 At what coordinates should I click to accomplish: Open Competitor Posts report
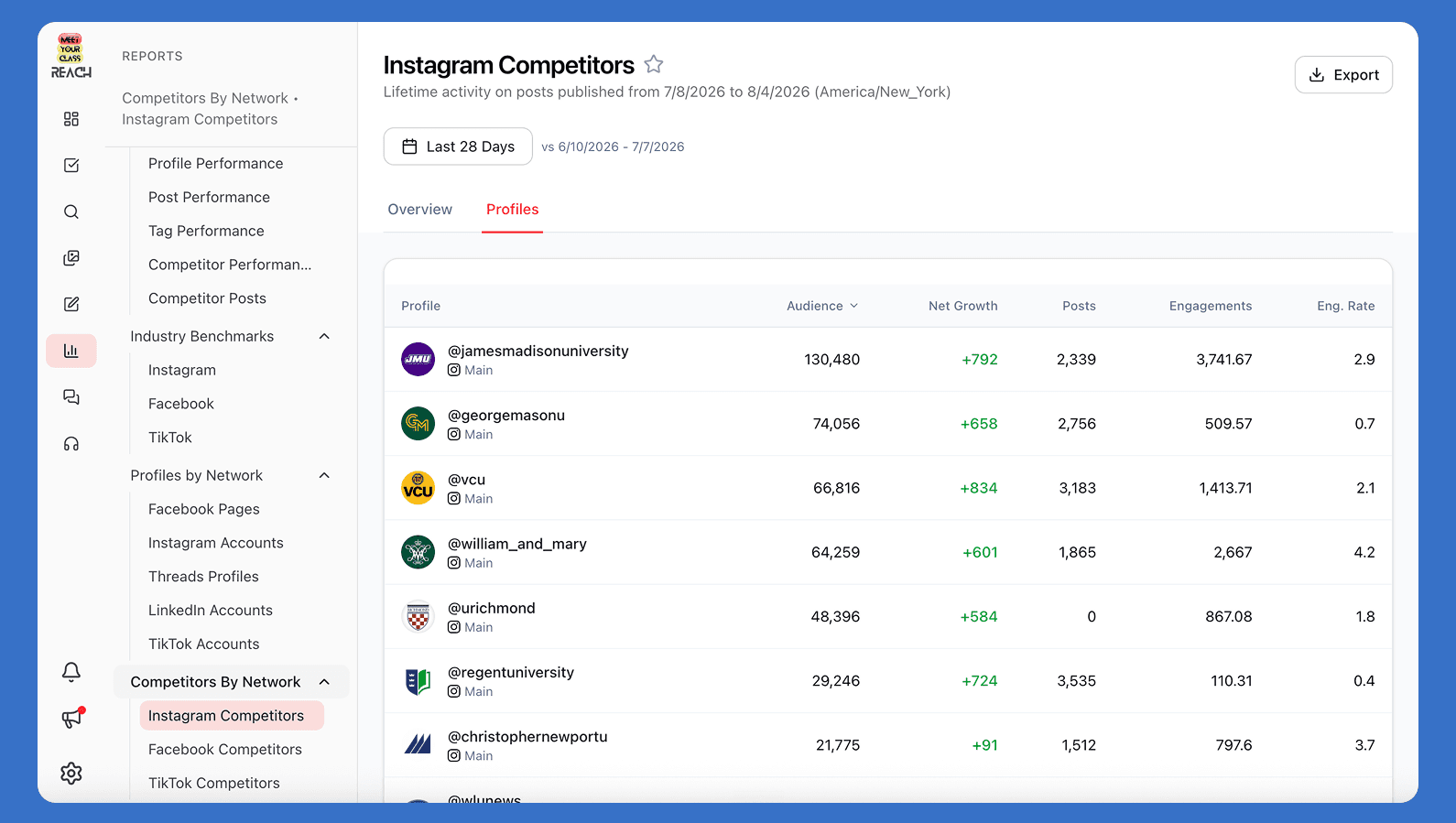[208, 298]
